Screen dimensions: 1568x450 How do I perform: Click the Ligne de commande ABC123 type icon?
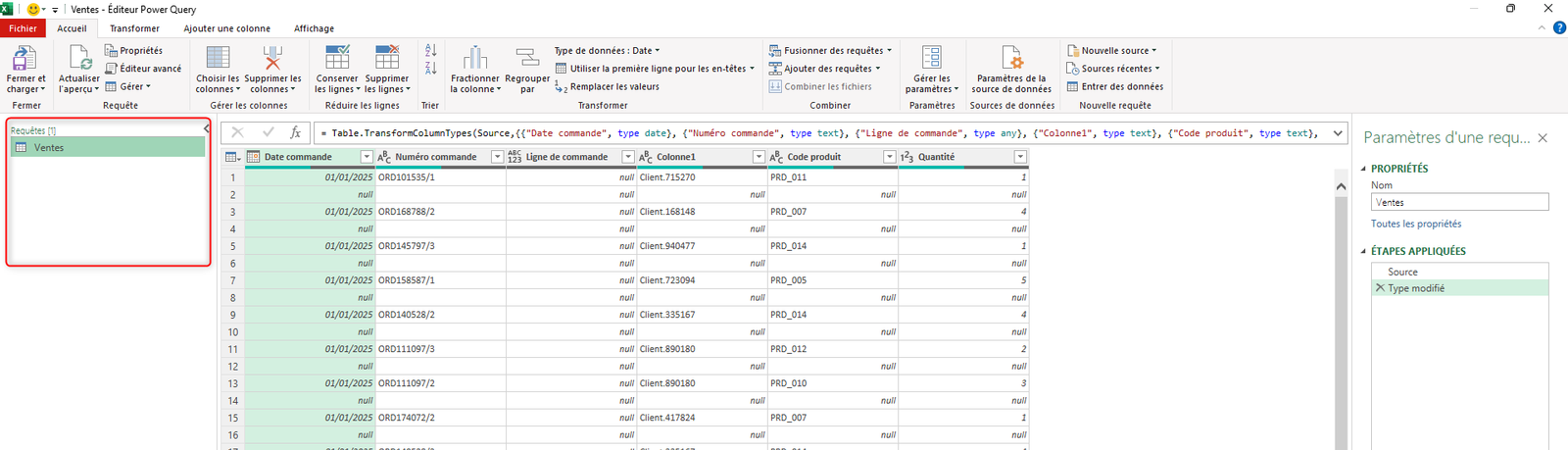click(x=514, y=157)
